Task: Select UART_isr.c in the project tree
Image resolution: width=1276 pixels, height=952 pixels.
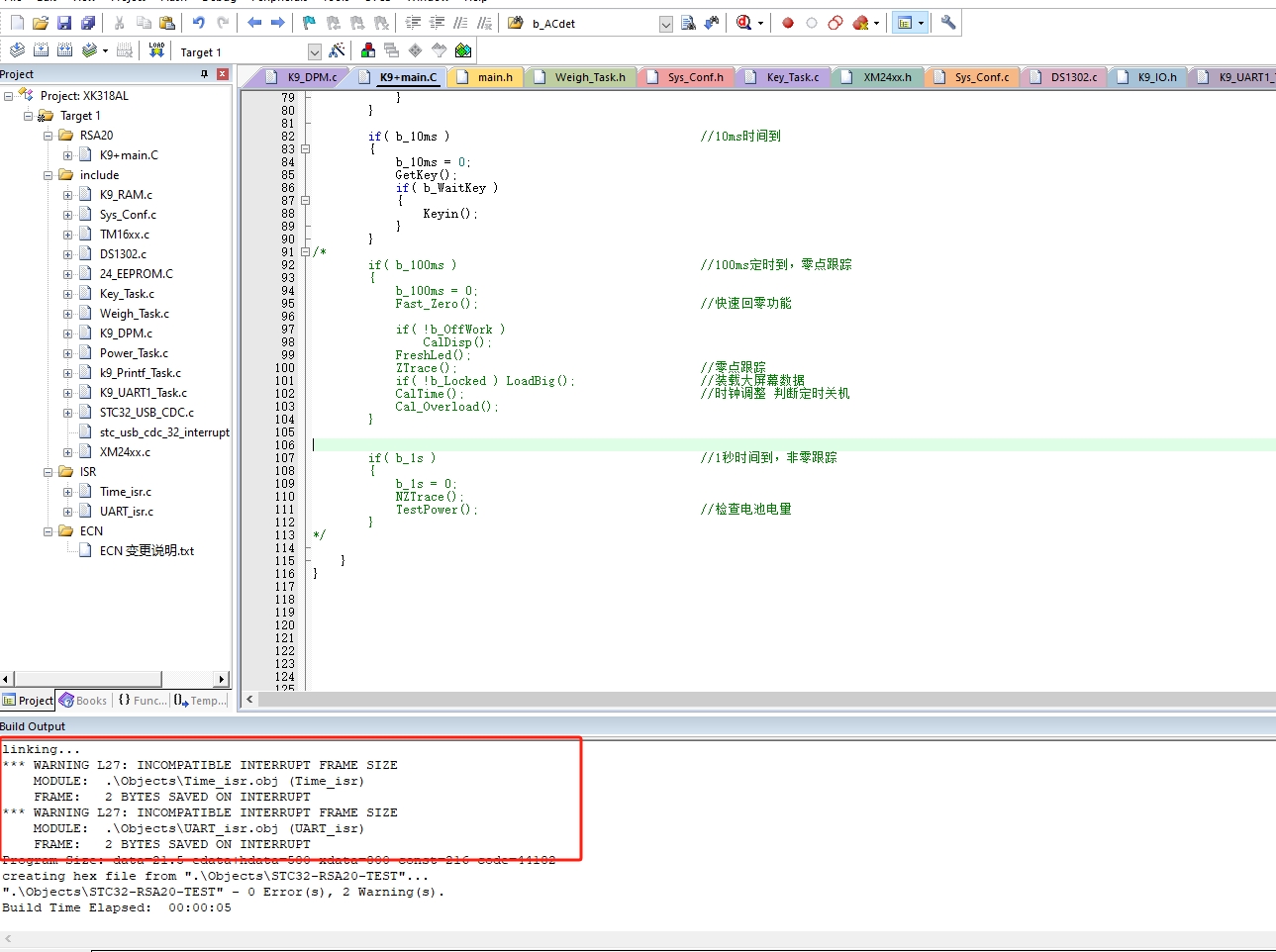Action: [x=126, y=512]
